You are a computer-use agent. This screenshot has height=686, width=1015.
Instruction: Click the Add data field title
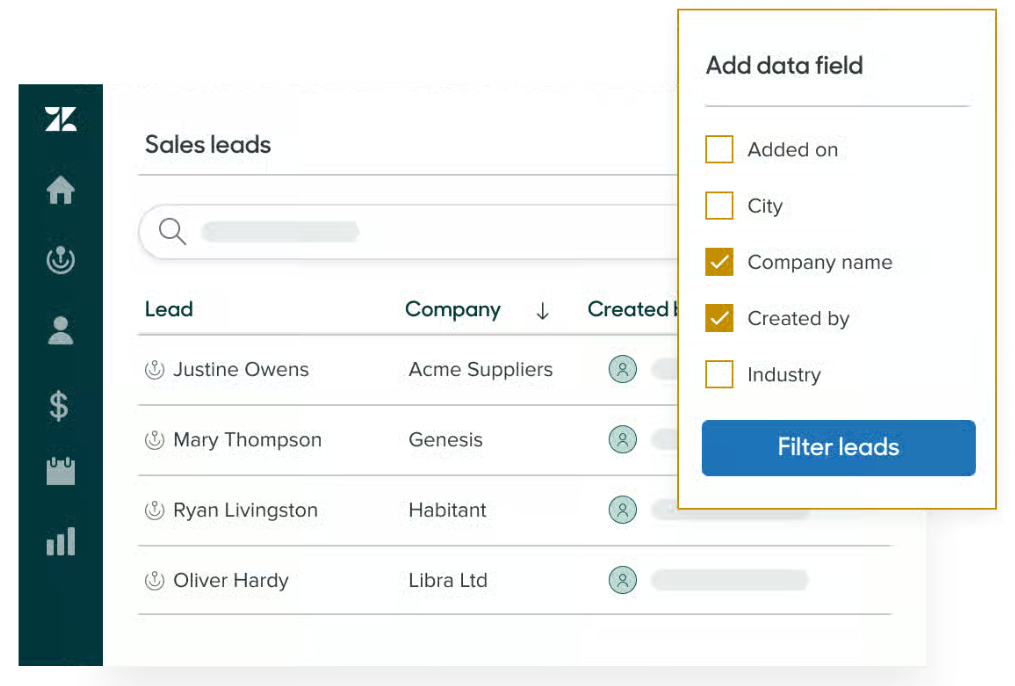[x=784, y=65]
